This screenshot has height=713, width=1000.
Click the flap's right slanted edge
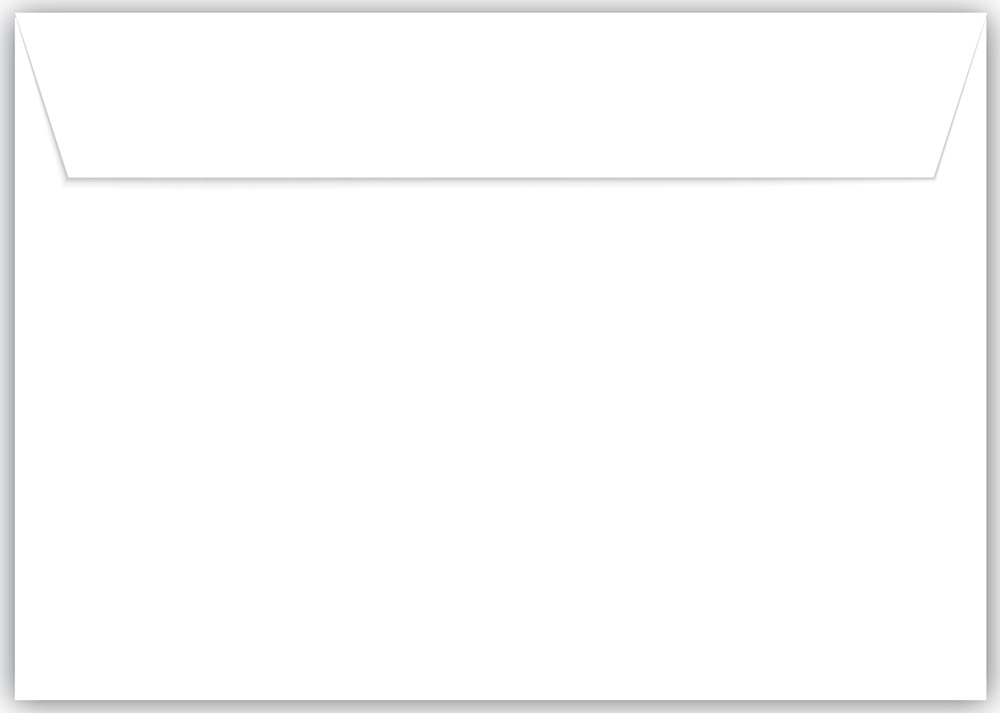point(960,98)
